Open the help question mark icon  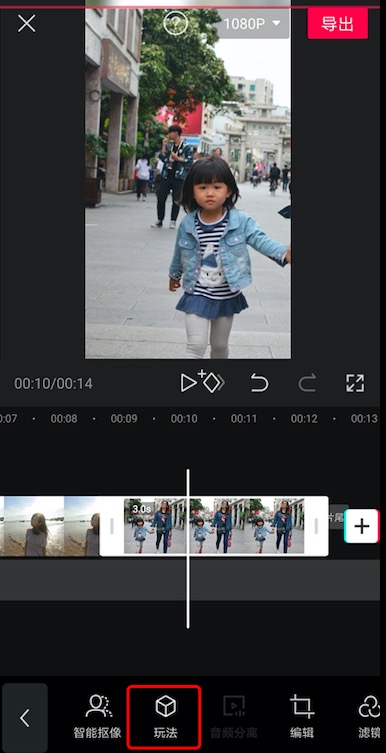pyautogui.click(x=175, y=23)
